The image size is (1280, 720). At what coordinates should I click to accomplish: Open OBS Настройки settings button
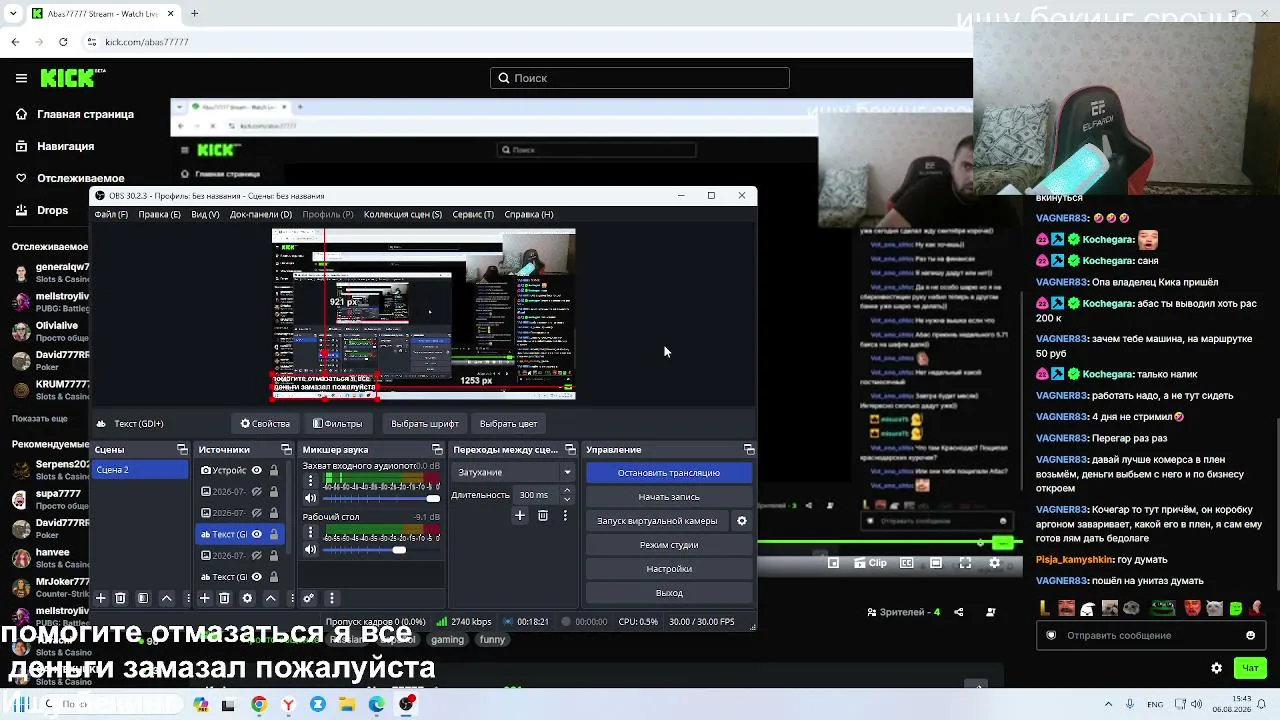pyautogui.click(x=669, y=569)
